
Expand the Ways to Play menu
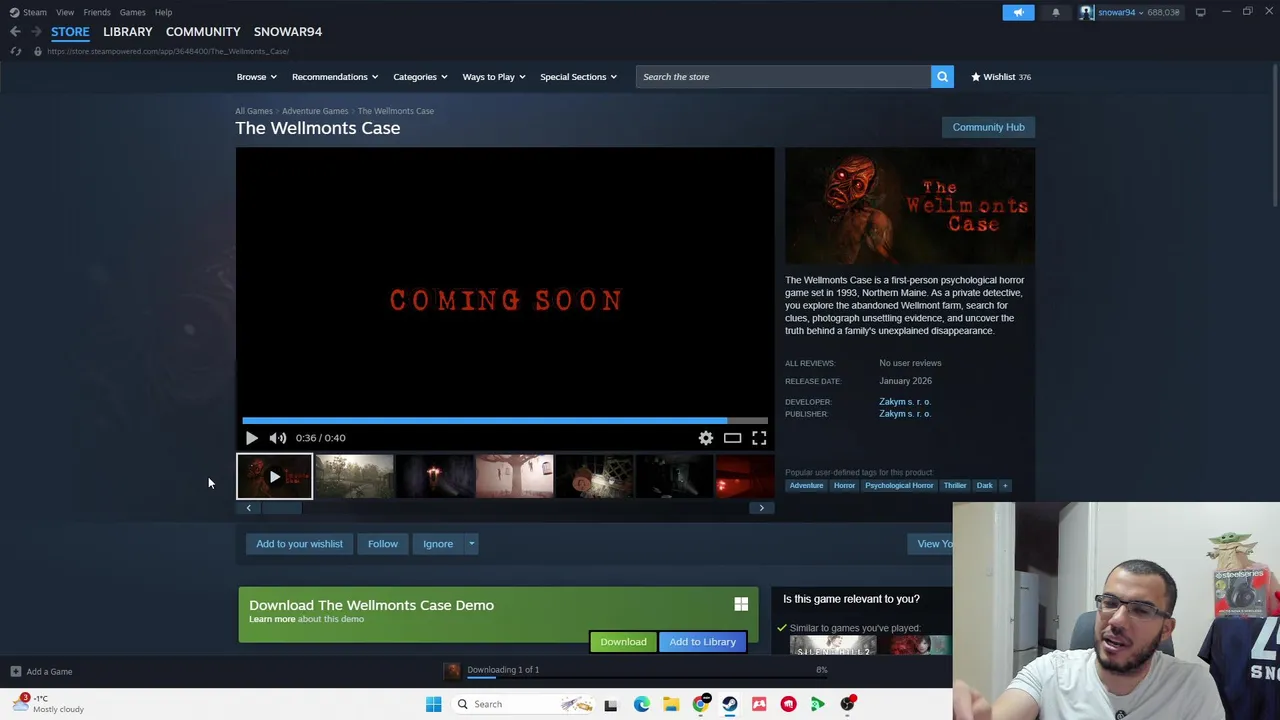tap(494, 77)
